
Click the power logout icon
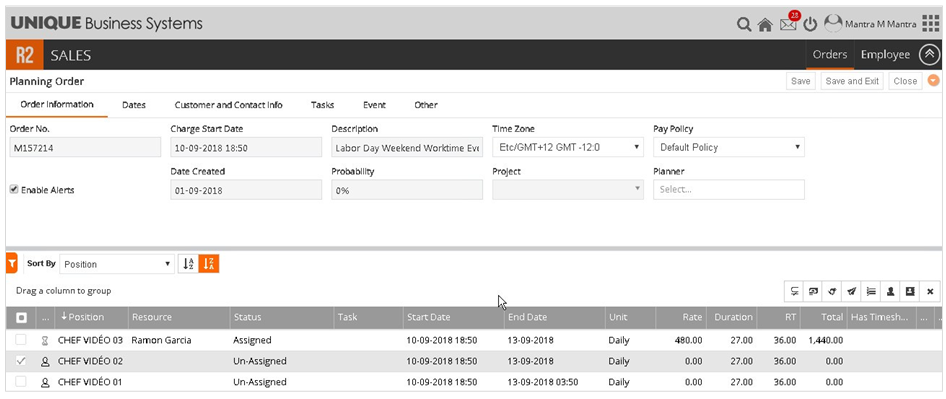click(x=810, y=25)
